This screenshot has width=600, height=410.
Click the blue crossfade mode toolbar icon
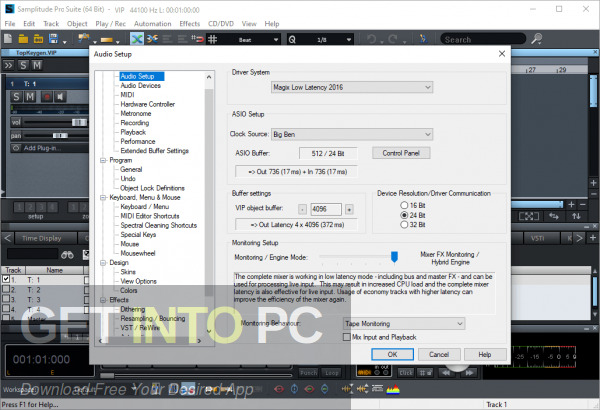point(137,39)
